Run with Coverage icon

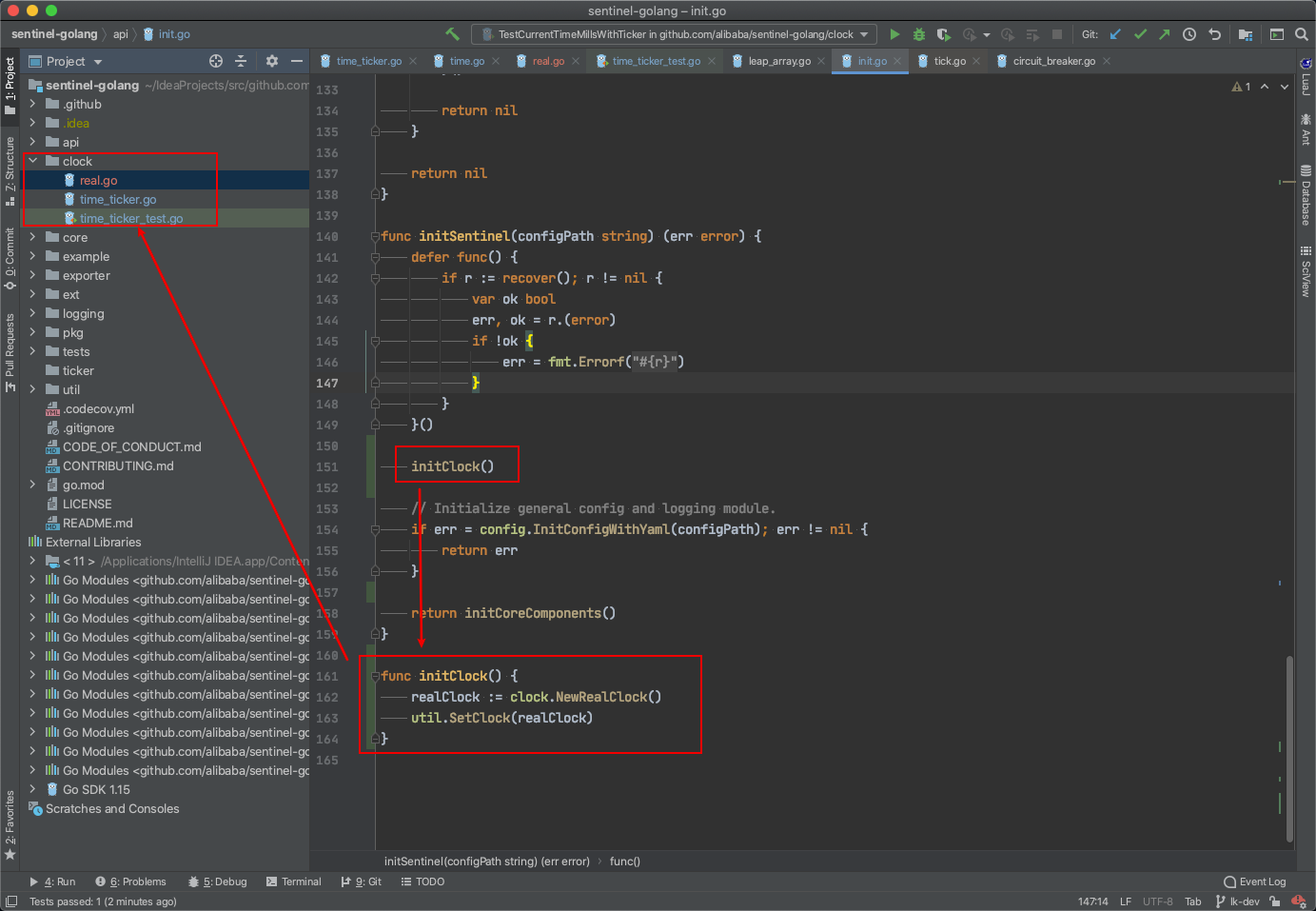(943, 34)
